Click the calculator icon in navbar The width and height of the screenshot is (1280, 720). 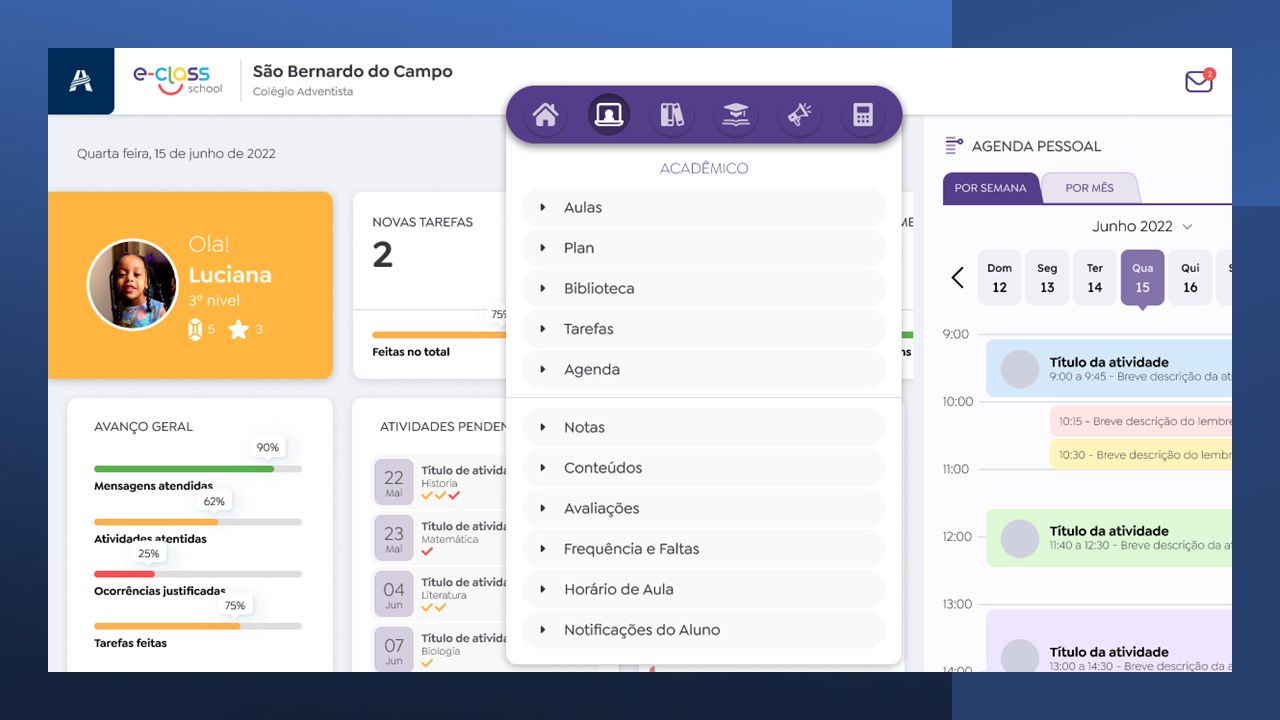(x=862, y=115)
